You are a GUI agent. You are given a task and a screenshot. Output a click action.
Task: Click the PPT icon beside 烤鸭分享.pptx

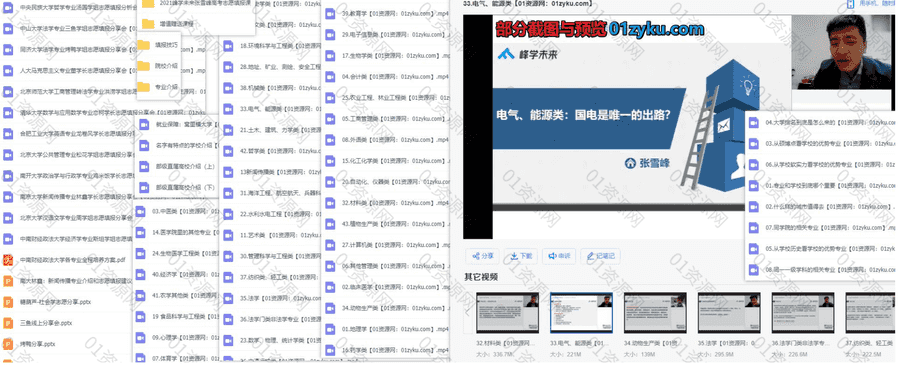coord(8,344)
